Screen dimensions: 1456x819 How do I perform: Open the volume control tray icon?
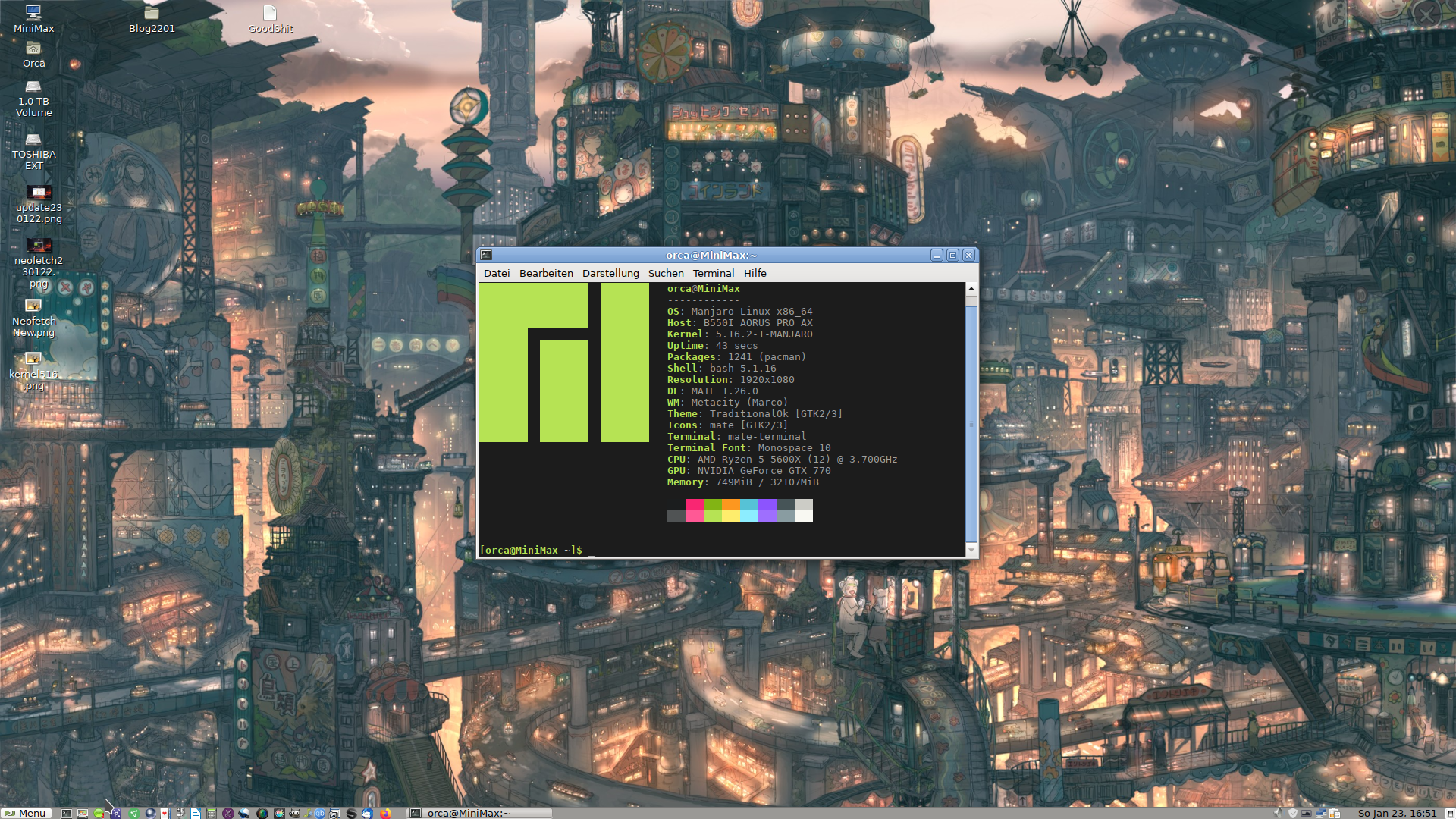click(1279, 813)
